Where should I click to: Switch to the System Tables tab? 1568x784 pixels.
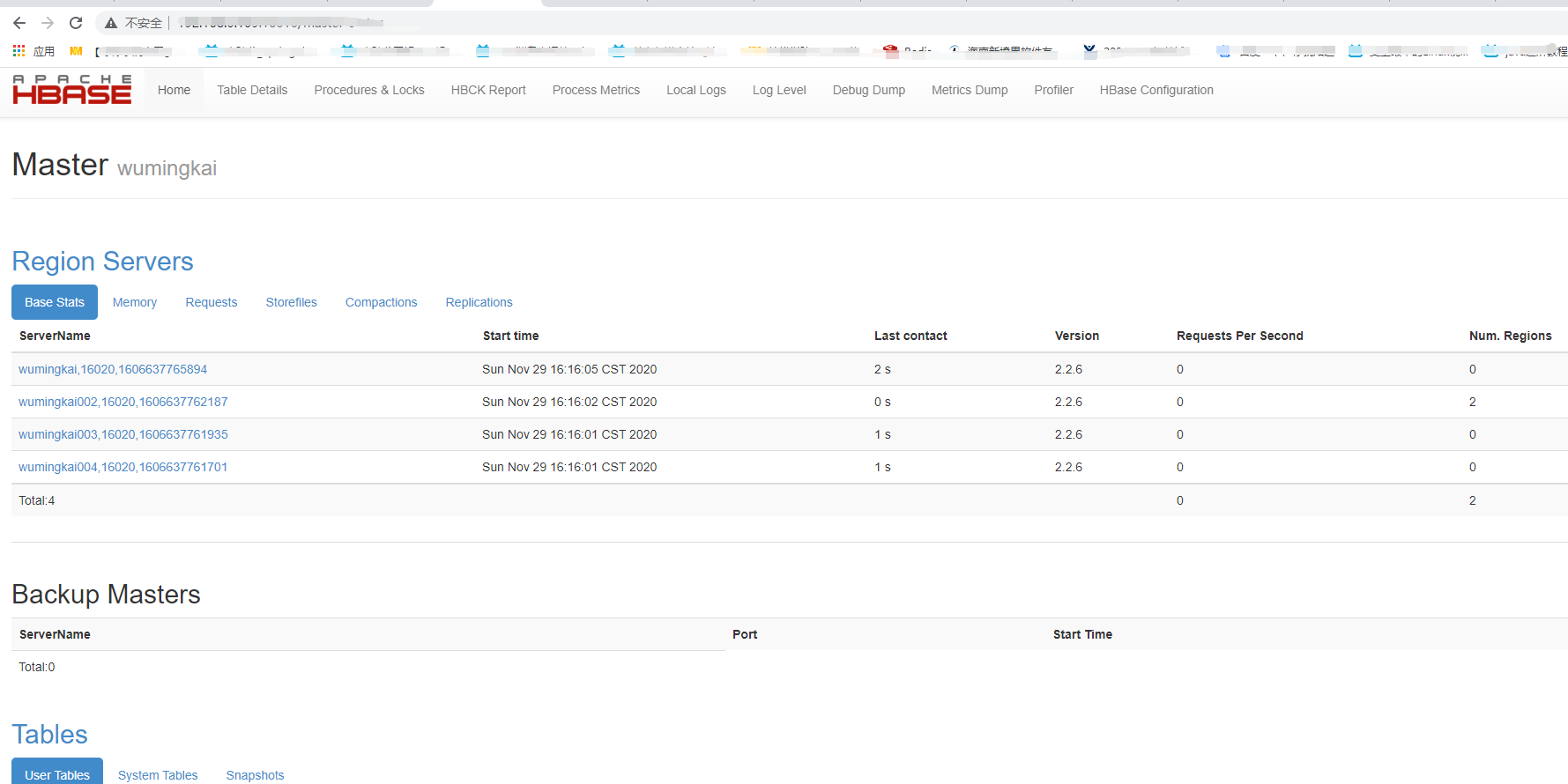(x=158, y=774)
